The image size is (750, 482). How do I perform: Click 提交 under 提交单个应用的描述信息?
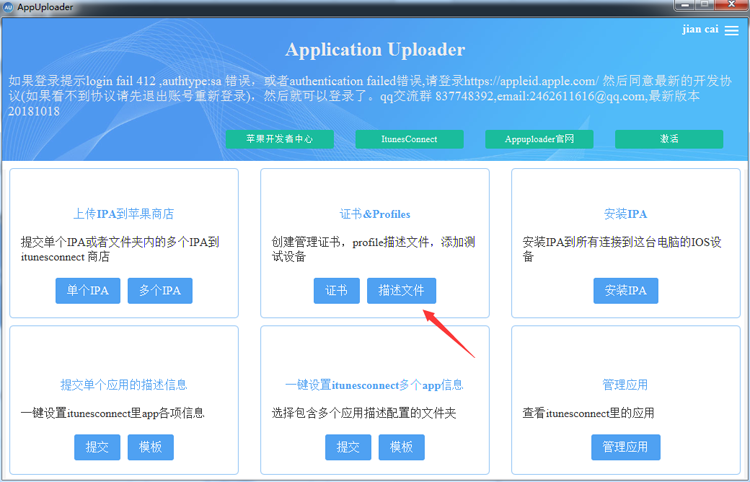(x=97, y=447)
